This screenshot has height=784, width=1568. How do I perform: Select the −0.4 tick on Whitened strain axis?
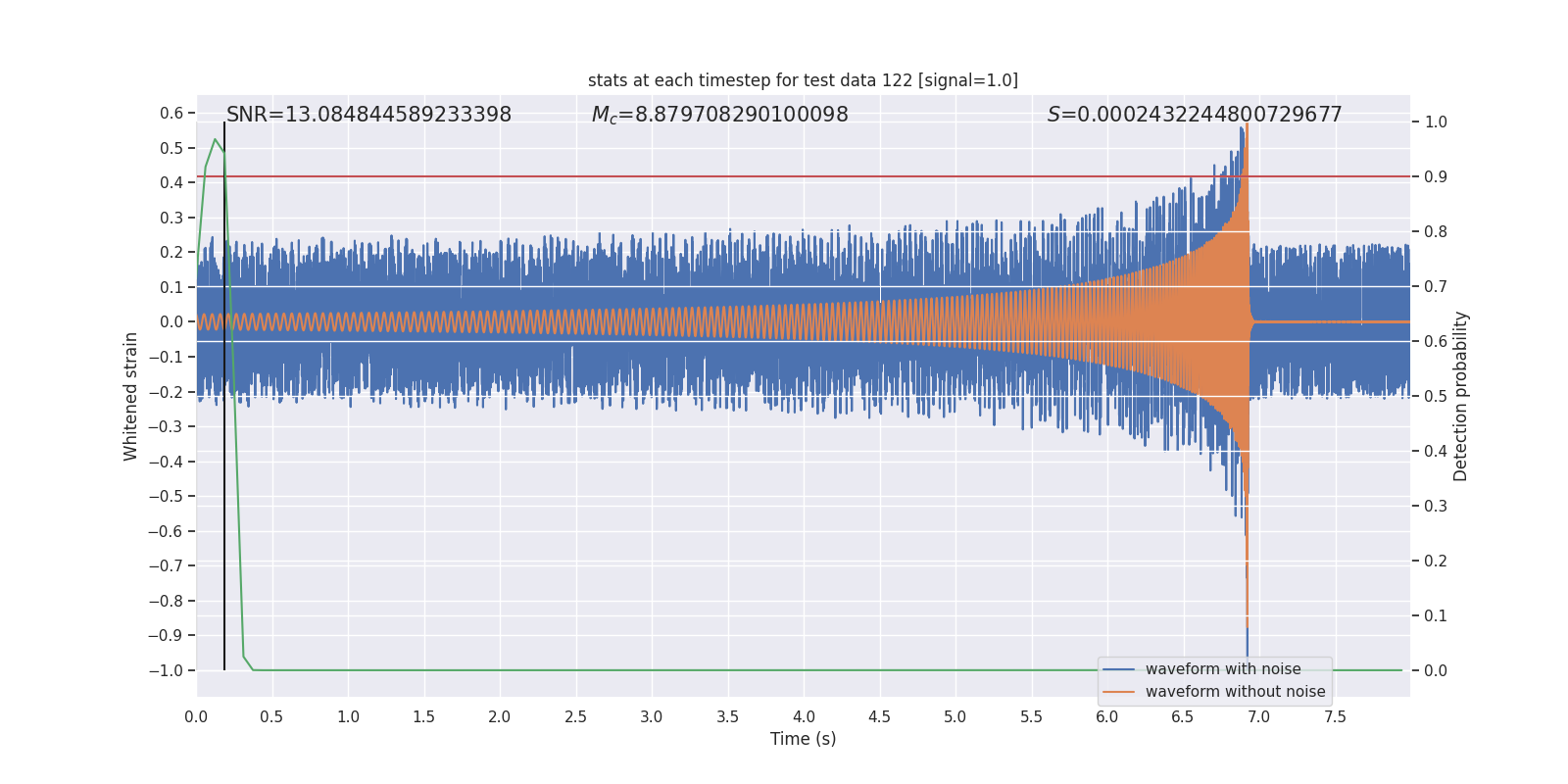coord(166,462)
